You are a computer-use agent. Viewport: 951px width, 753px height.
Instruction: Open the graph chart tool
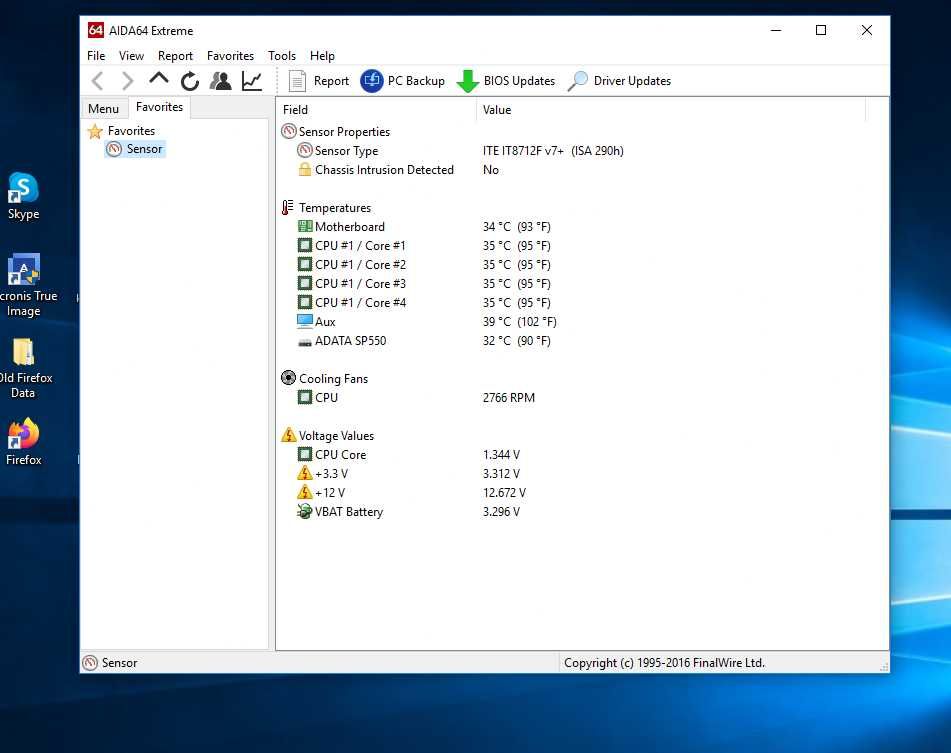(x=252, y=81)
